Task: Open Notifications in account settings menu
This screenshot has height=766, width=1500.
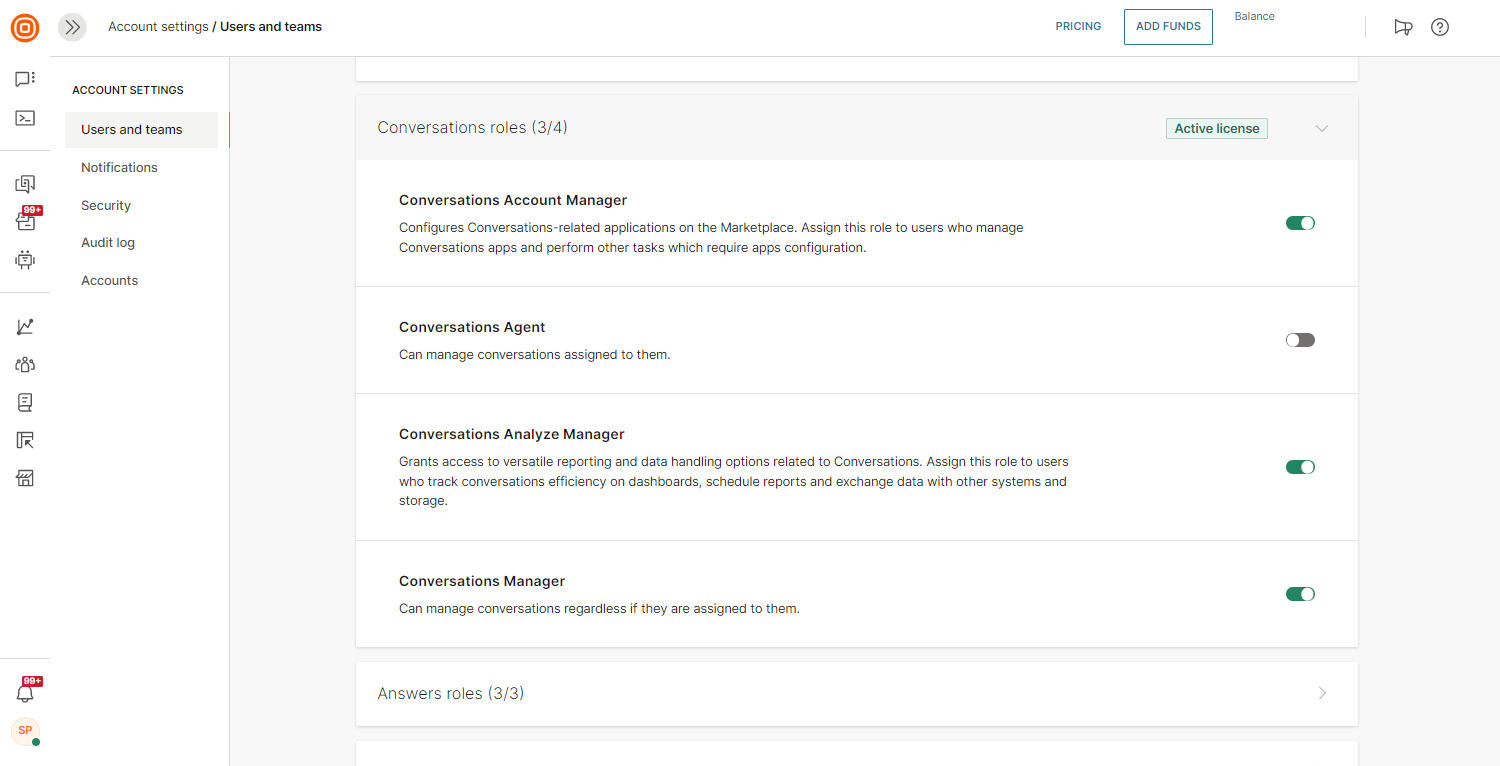Action: 119,168
